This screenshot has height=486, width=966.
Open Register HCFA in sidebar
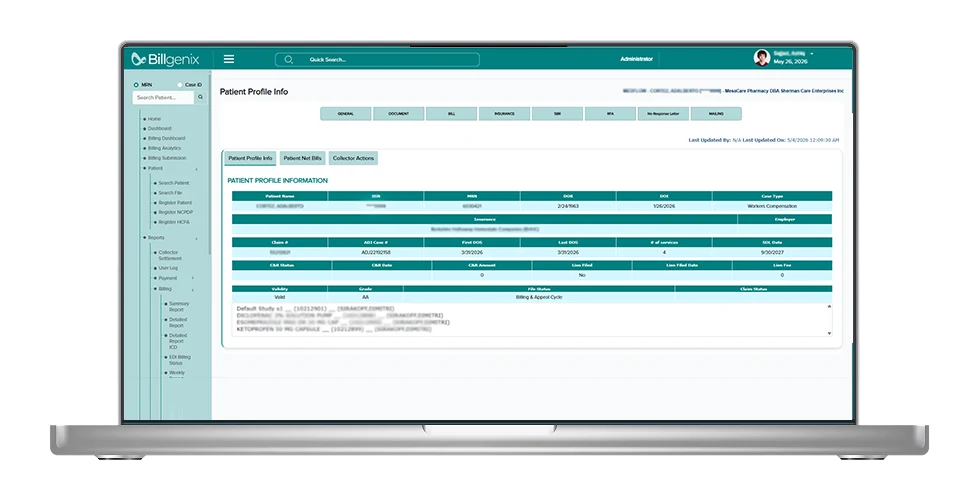(174, 222)
